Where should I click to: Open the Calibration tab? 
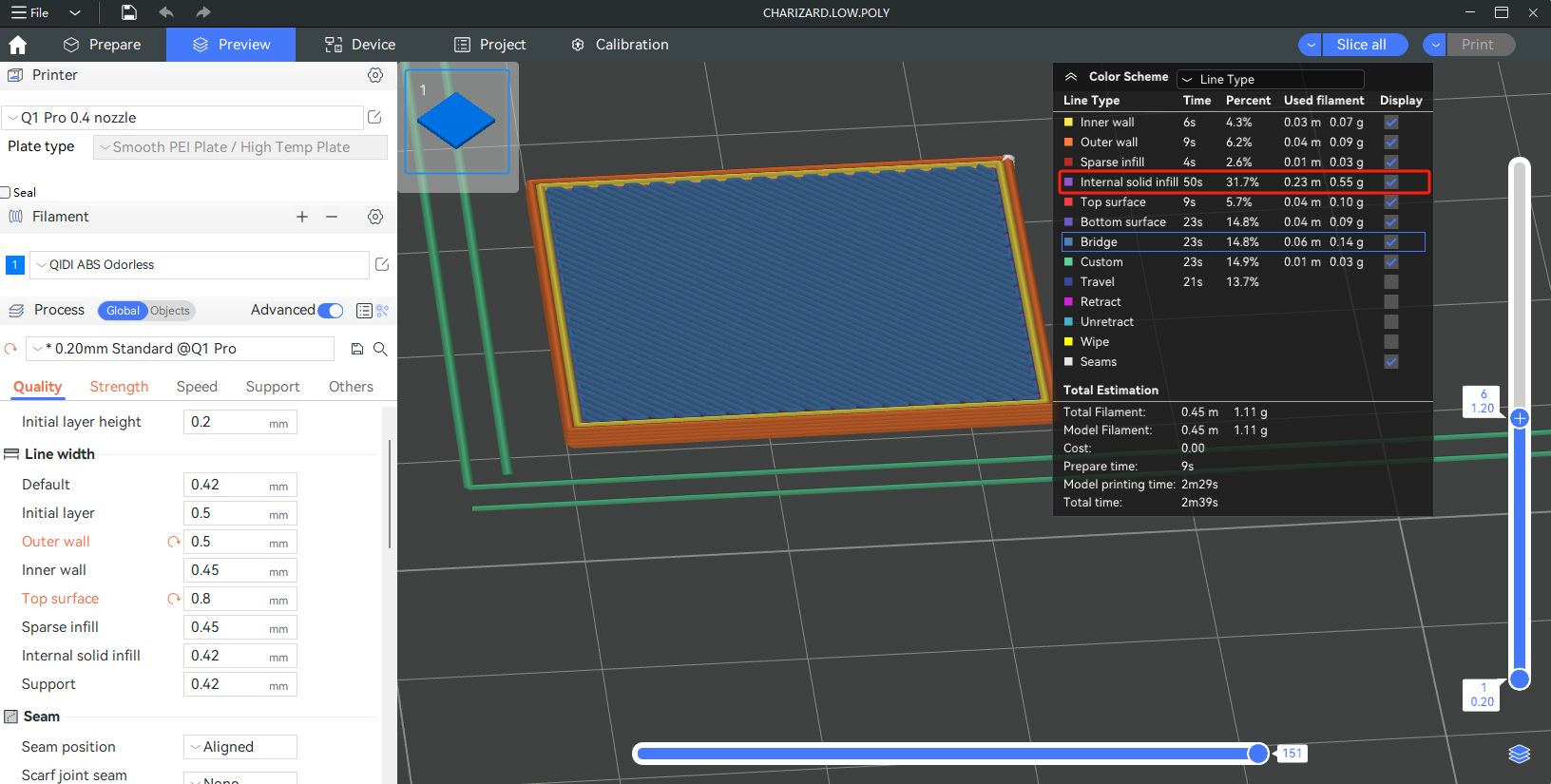(x=620, y=45)
